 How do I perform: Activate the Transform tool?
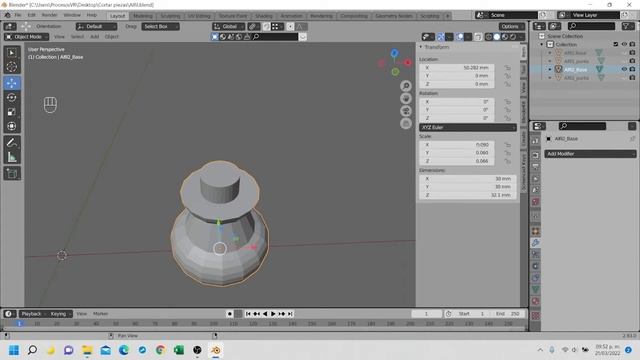click(x=12, y=126)
